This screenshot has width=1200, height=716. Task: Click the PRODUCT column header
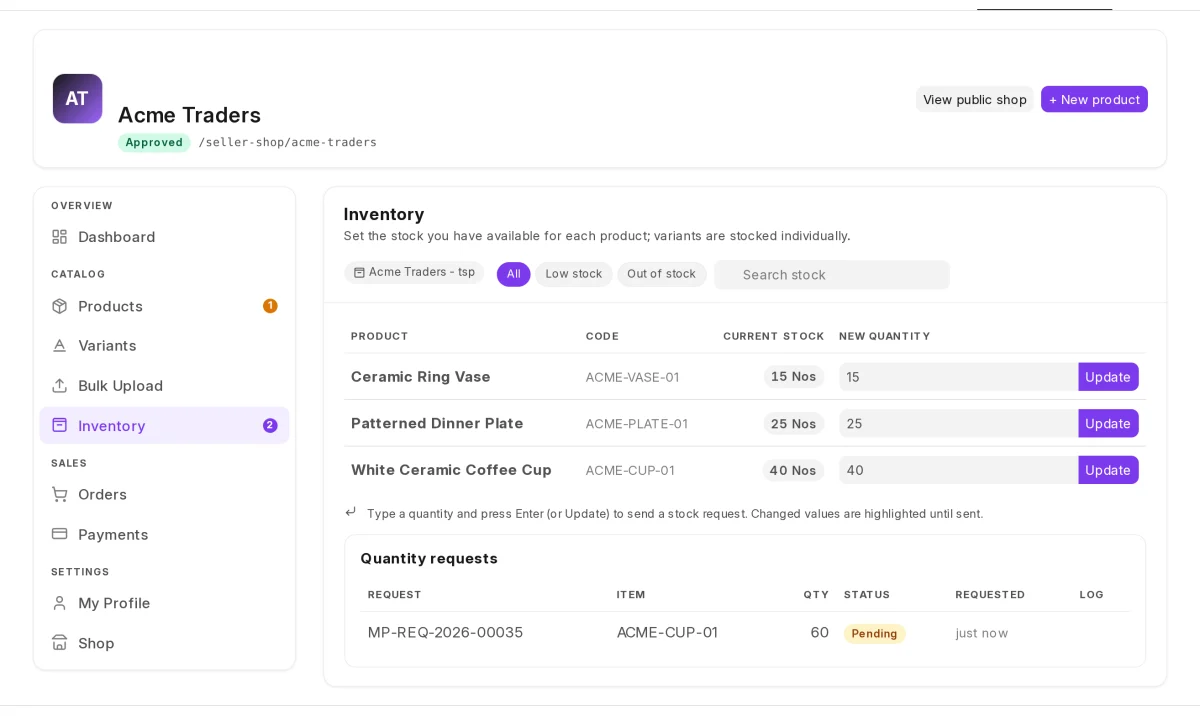(380, 336)
